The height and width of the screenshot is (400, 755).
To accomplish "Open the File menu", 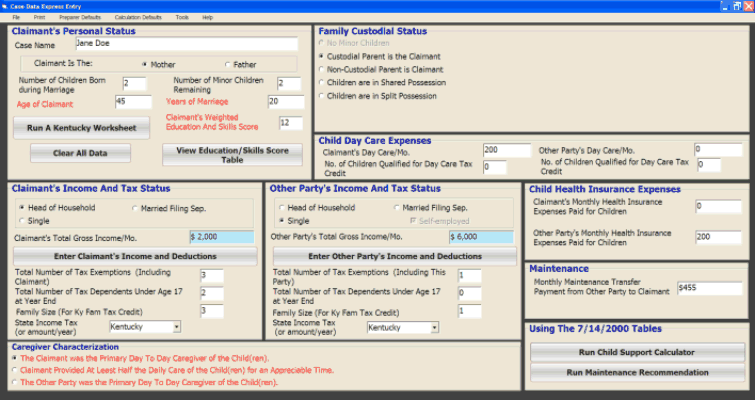I will [16, 18].
